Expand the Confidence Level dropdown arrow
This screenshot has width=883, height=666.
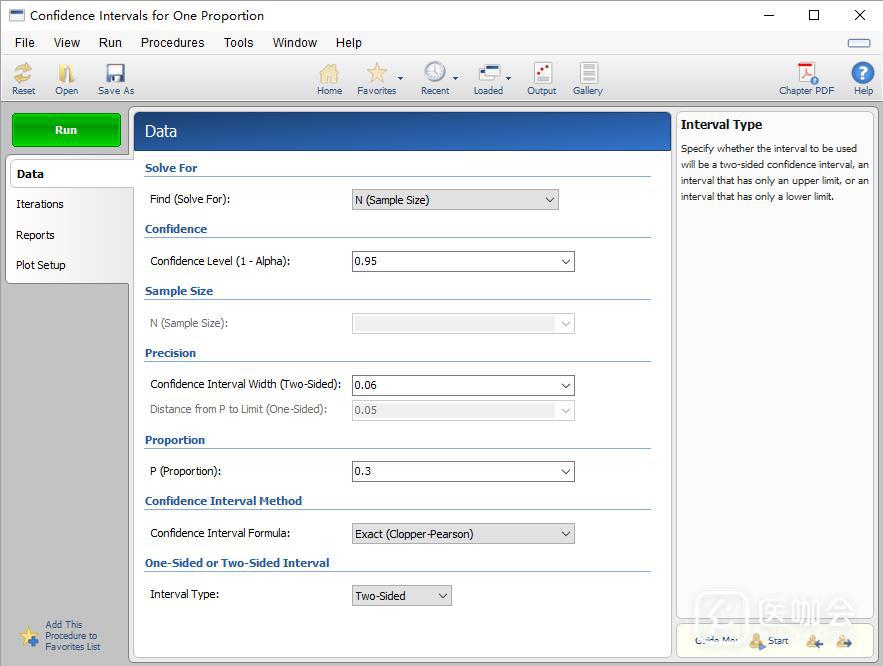coord(566,262)
